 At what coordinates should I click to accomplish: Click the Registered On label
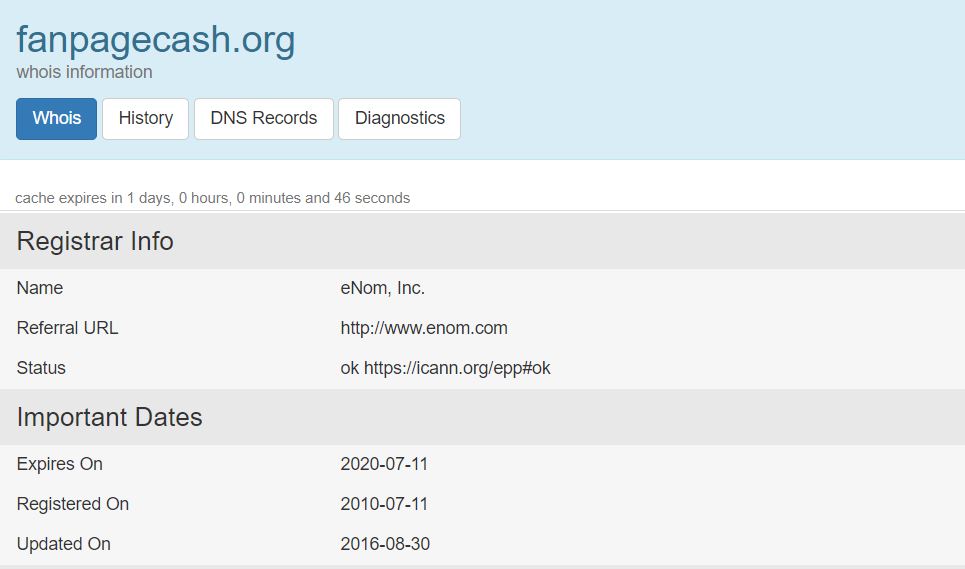[x=73, y=504]
